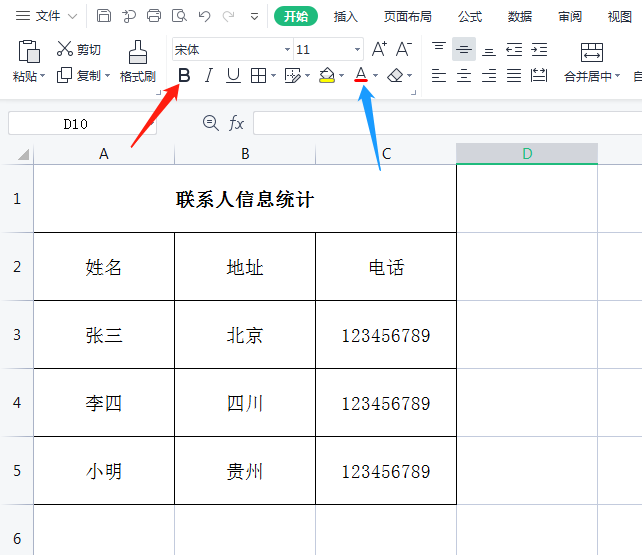This screenshot has width=642, height=555.
Task: Expand the Merge Center (合并居中) dropdown arrow
Action: pyautogui.click(x=617, y=76)
